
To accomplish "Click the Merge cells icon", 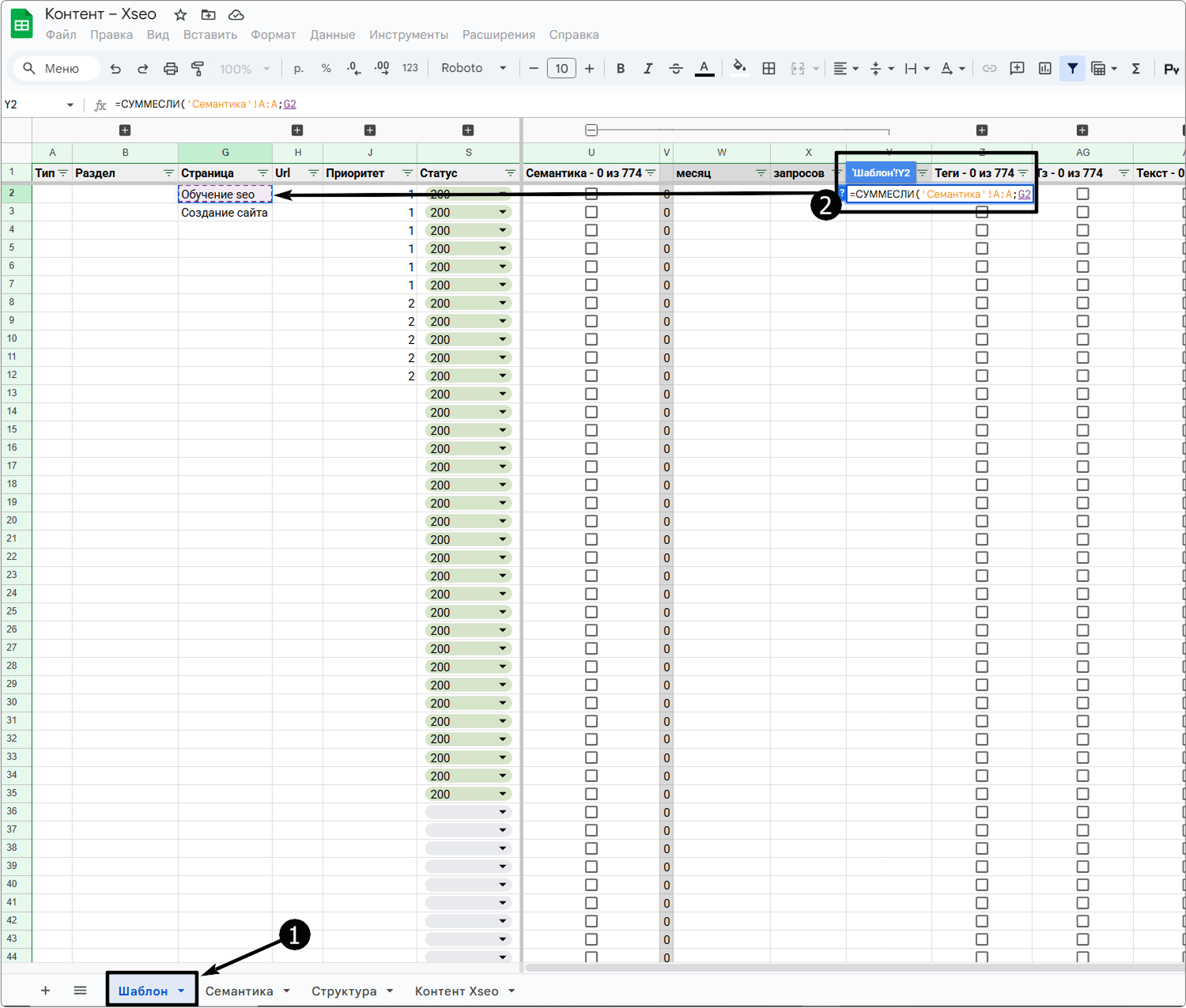I will click(798, 69).
